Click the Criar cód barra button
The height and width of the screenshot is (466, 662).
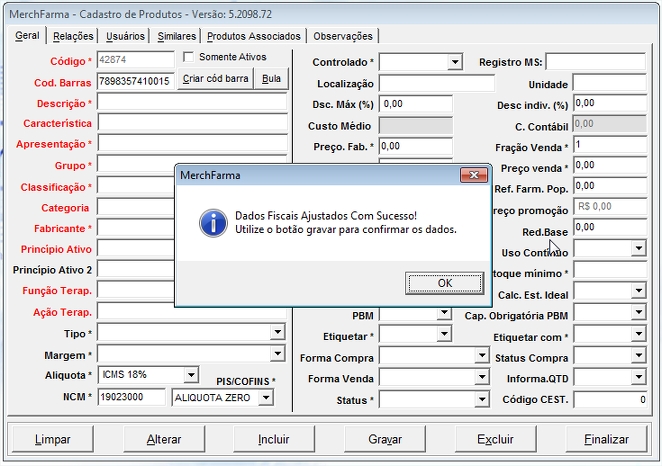point(215,79)
